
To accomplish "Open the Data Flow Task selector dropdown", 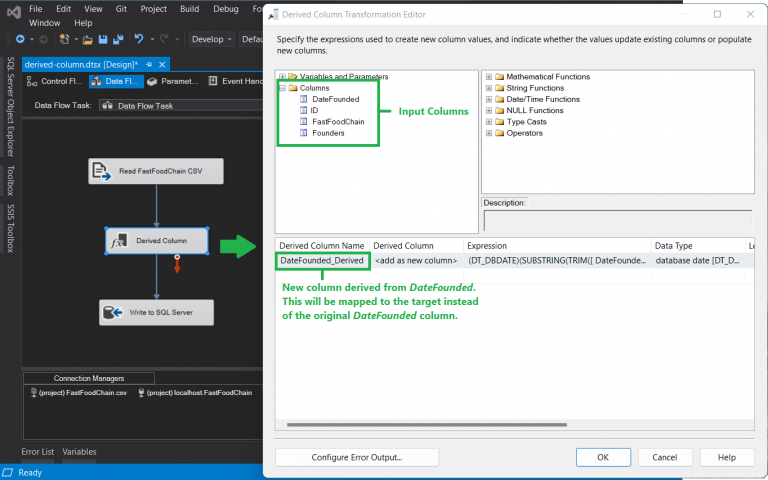I will pyautogui.click(x=181, y=105).
